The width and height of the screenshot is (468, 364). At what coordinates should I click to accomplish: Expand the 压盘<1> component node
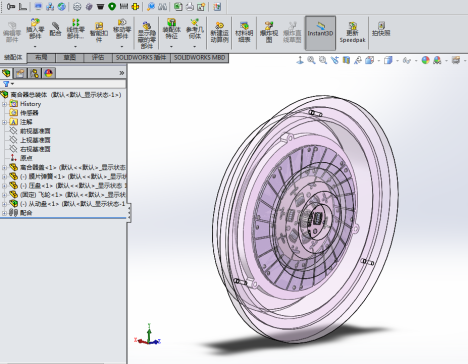(x=4, y=185)
